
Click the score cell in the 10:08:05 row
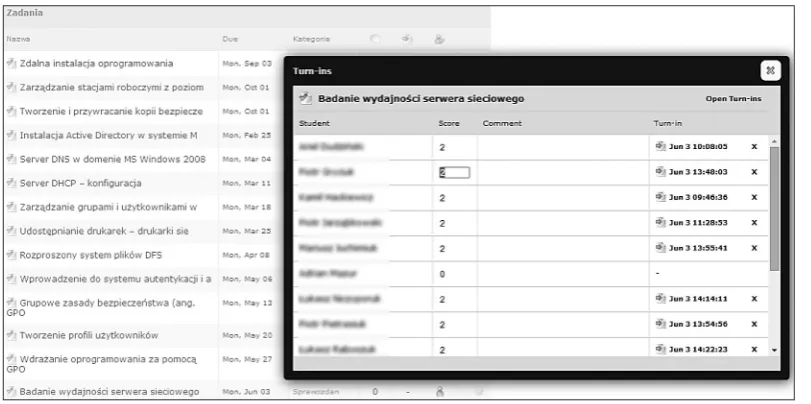click(455, 147)
